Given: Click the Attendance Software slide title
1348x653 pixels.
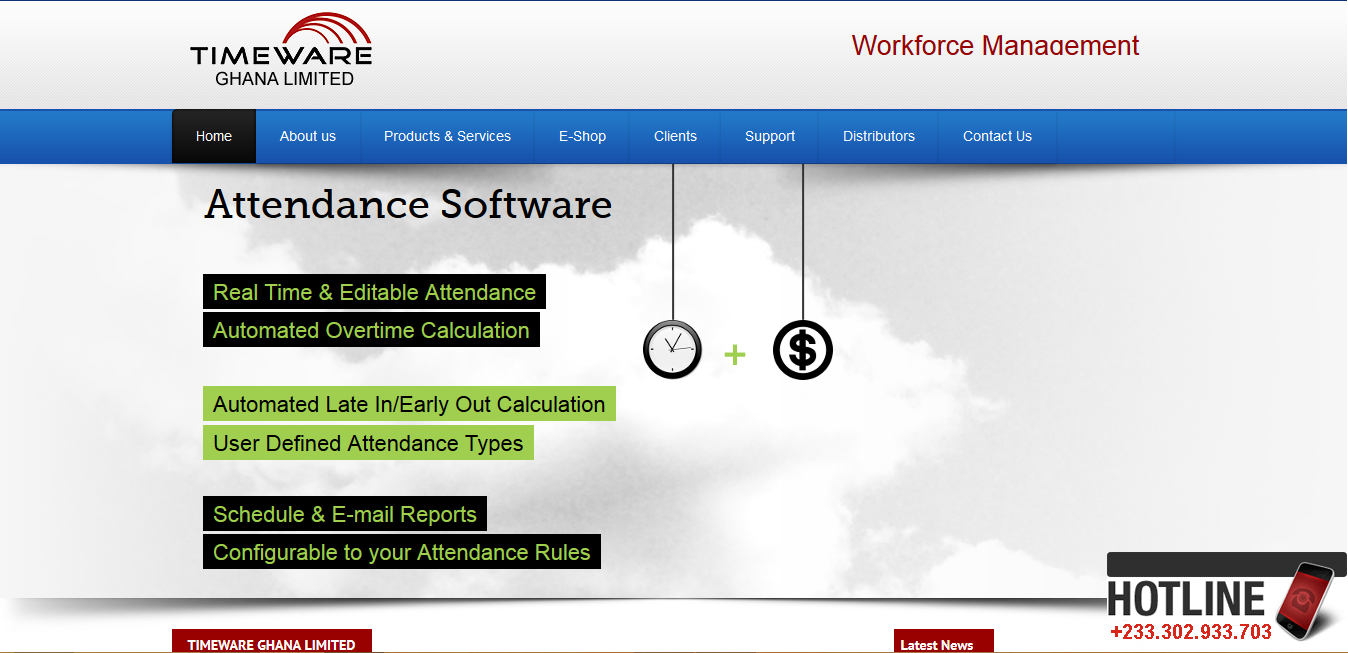Looking at the screenshot, I should (x=408, y=204).
